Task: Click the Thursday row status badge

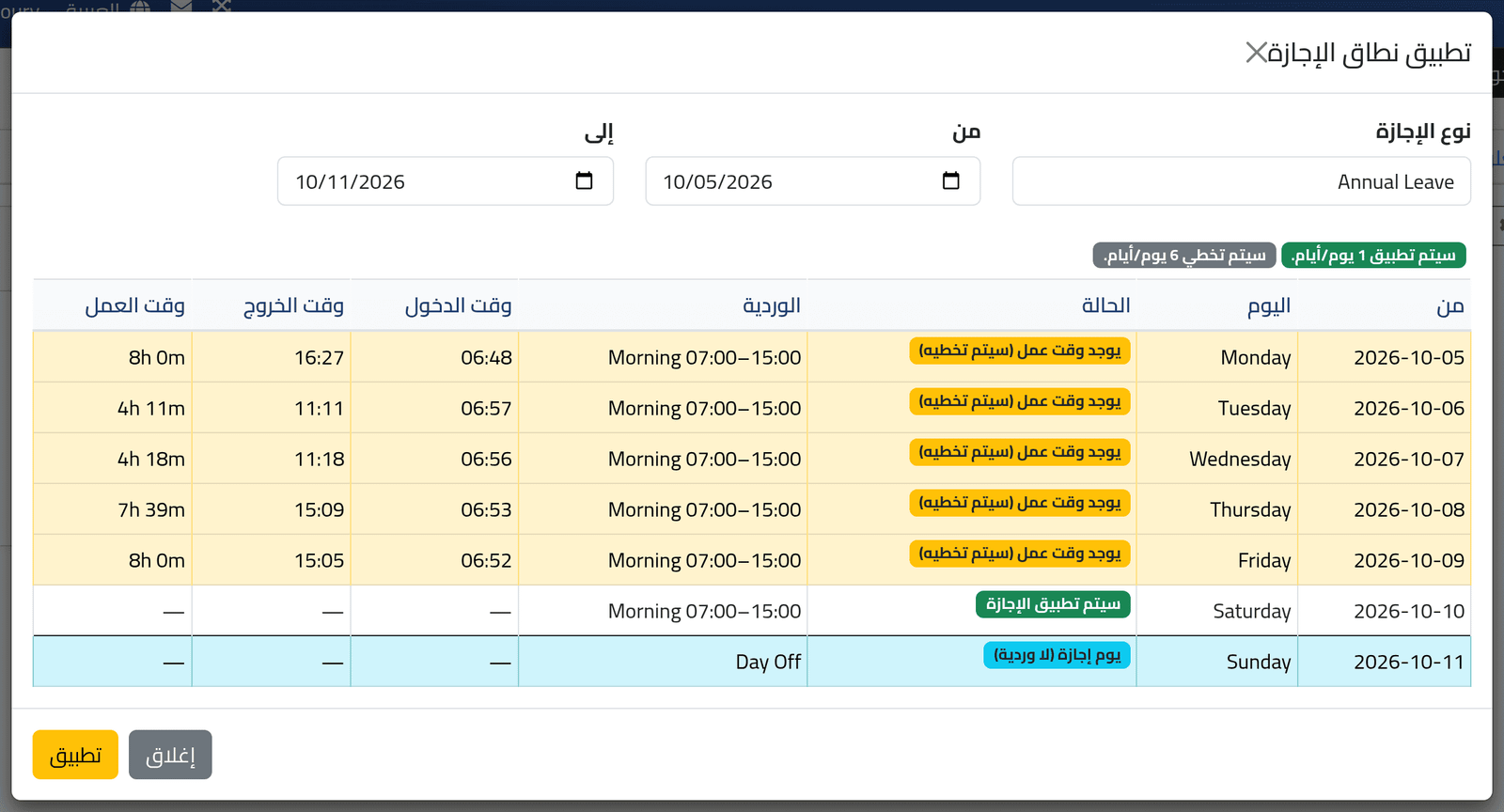Action: tap(1020, 503)
